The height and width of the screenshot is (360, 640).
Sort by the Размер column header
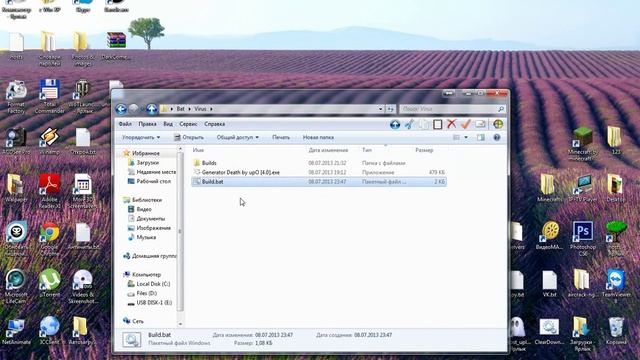click(x=424, y=150)
